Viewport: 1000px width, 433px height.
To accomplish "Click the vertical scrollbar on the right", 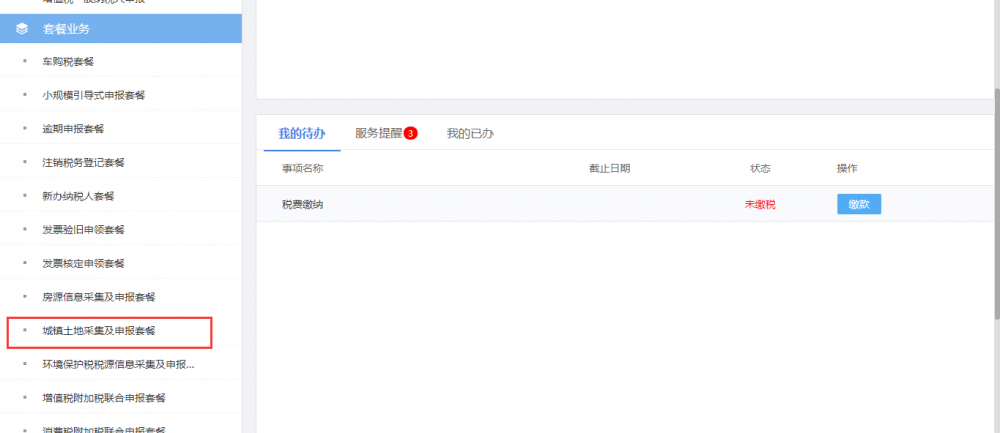I will (x=995, y=200).
